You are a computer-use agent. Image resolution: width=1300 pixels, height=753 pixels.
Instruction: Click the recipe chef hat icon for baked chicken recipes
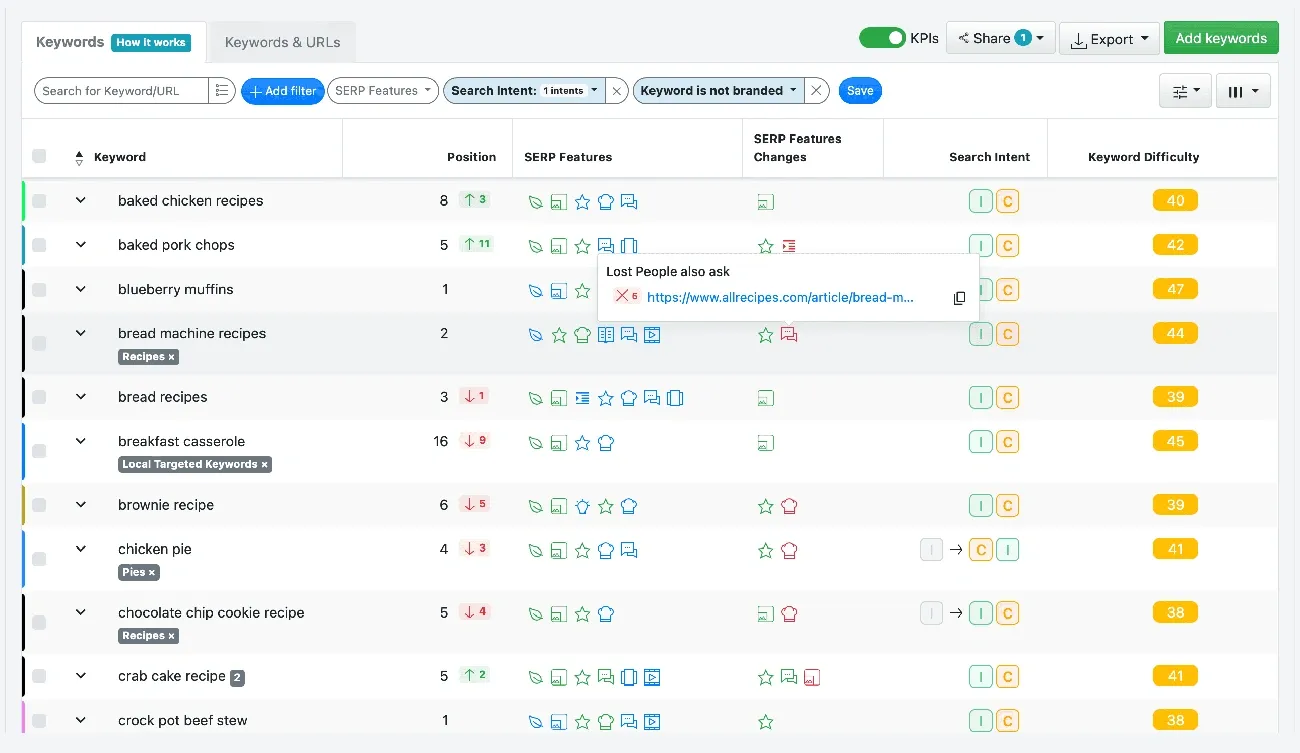pyautogui.click(x=606, y=202)
